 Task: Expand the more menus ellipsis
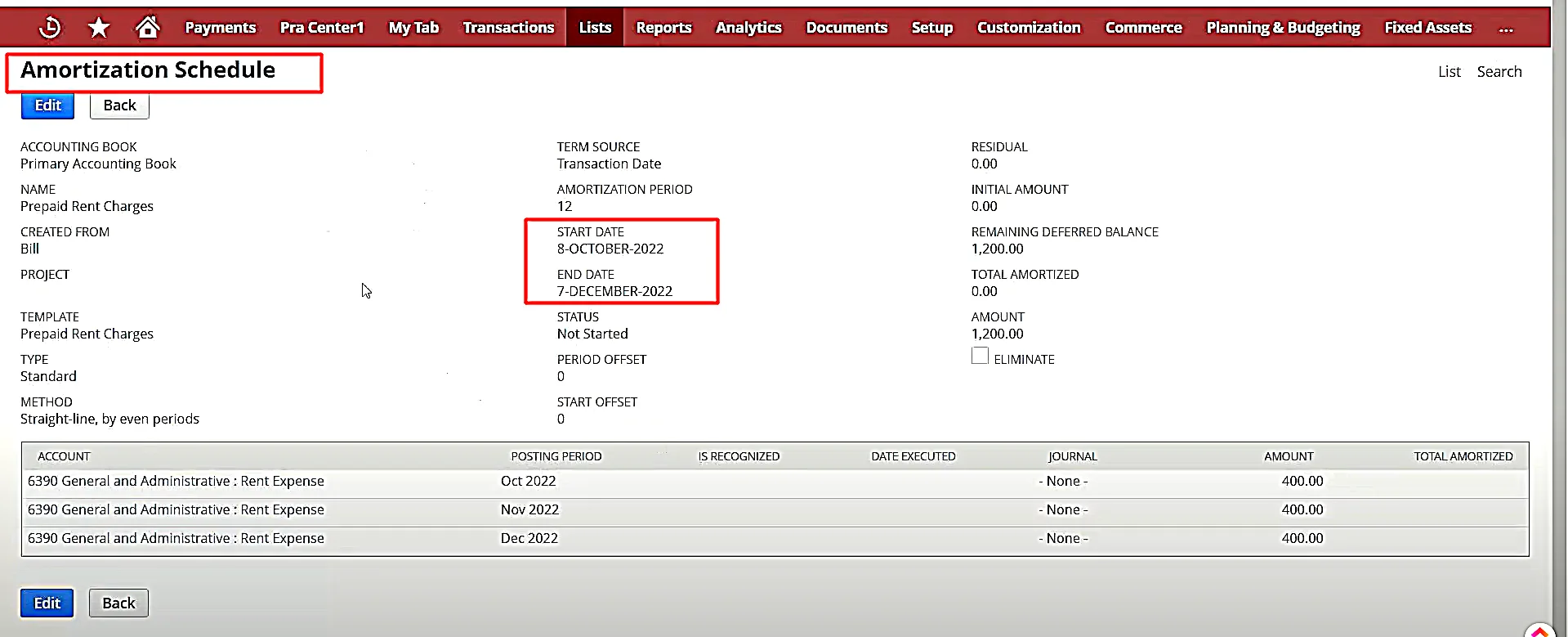(1506, 29)
